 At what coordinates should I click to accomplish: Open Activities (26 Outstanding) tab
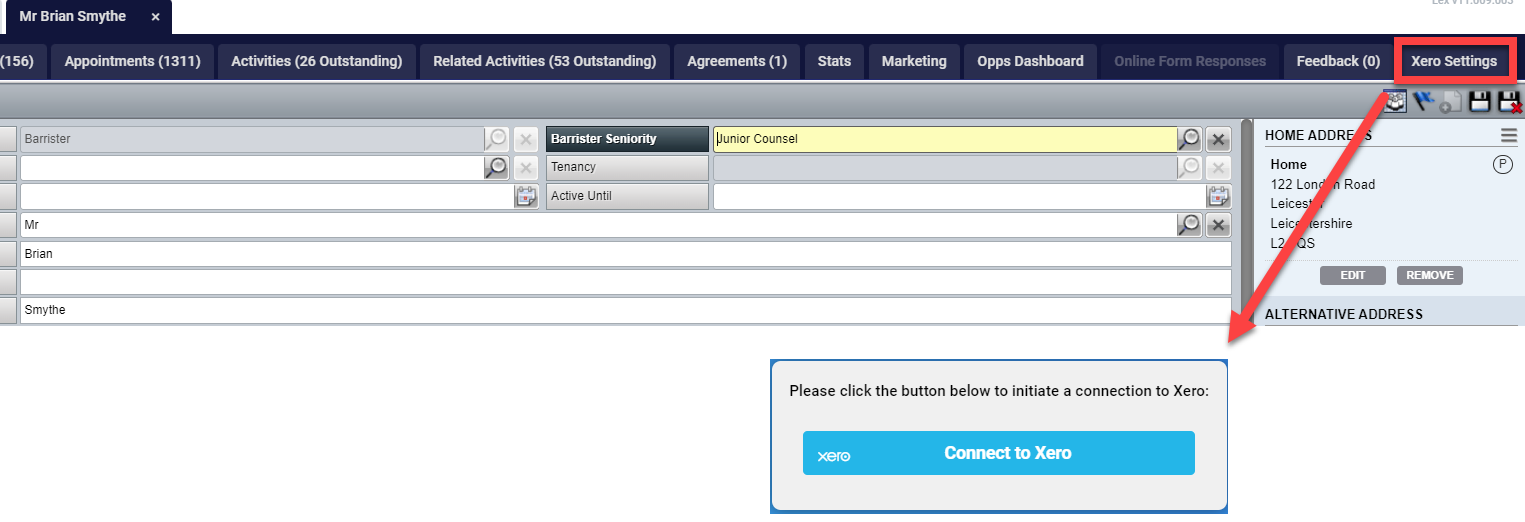tap(316, 61)
